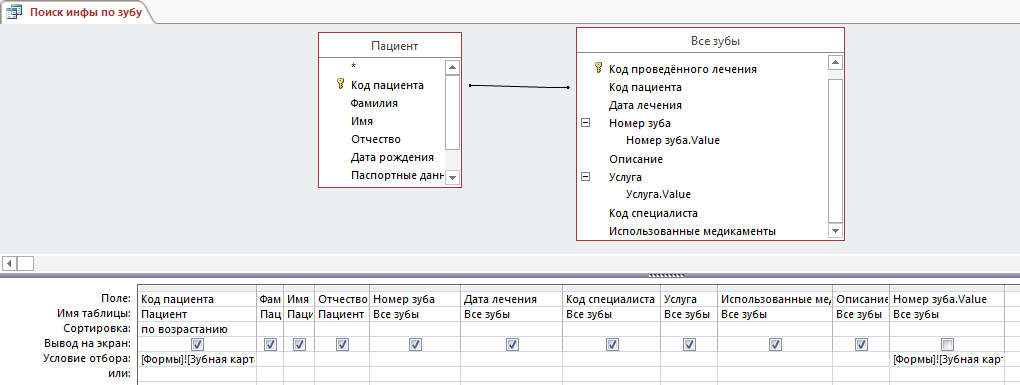Click the Поле cell containing Номер зуба.Value
Viewport: 1020px width, 385px height.
947,299
